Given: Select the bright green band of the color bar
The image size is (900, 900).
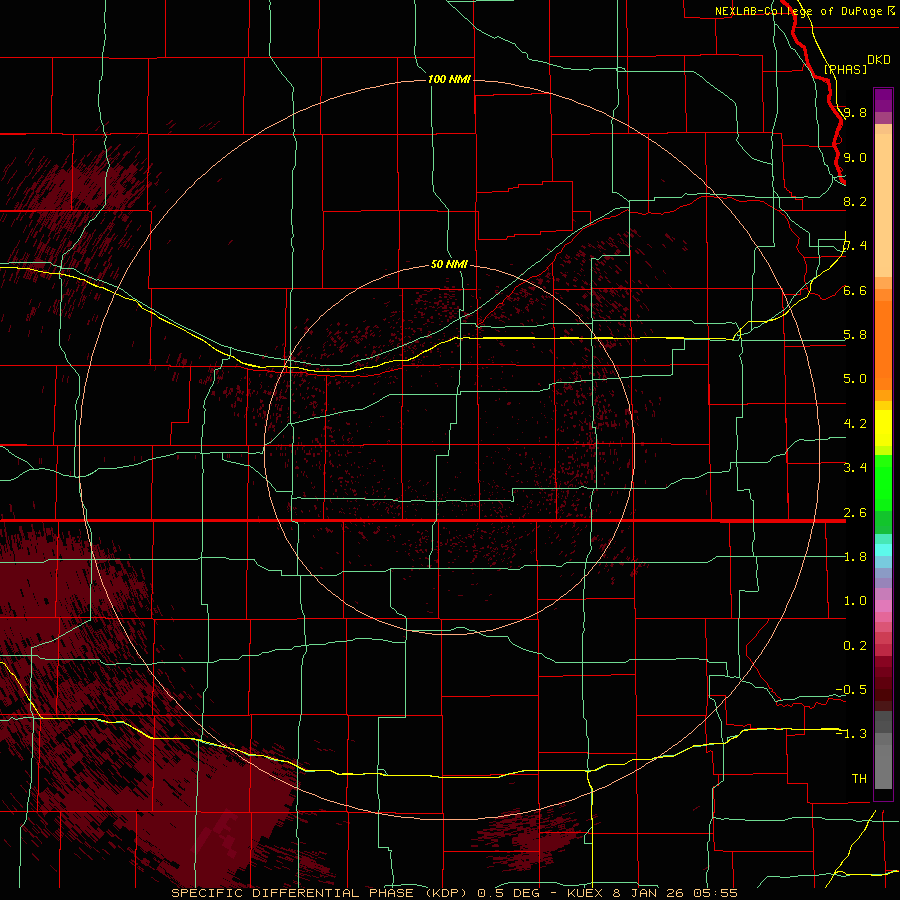Looking at the screenshot, I should pyautogui.click(x=883, y=488).
